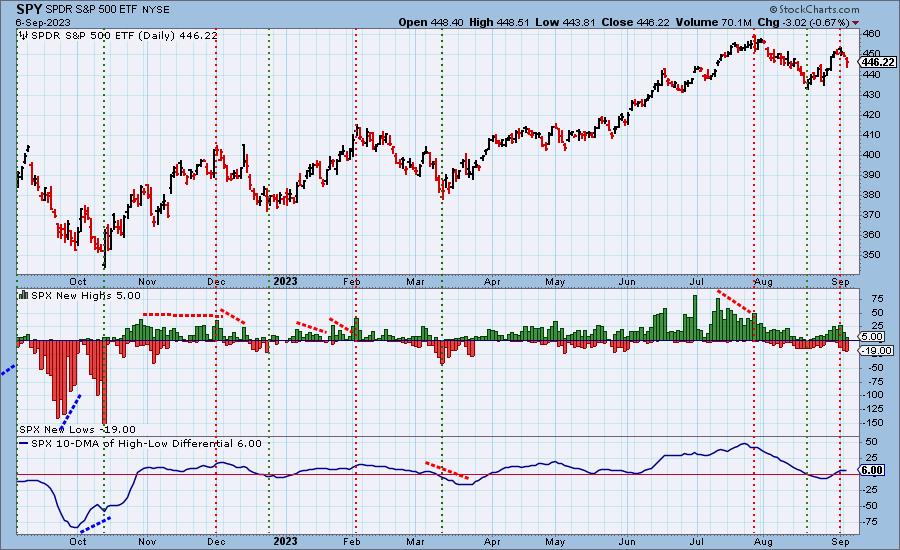
Task: Click the SPX New Lows -19.00 legend
Action: [x=77, y=429]
